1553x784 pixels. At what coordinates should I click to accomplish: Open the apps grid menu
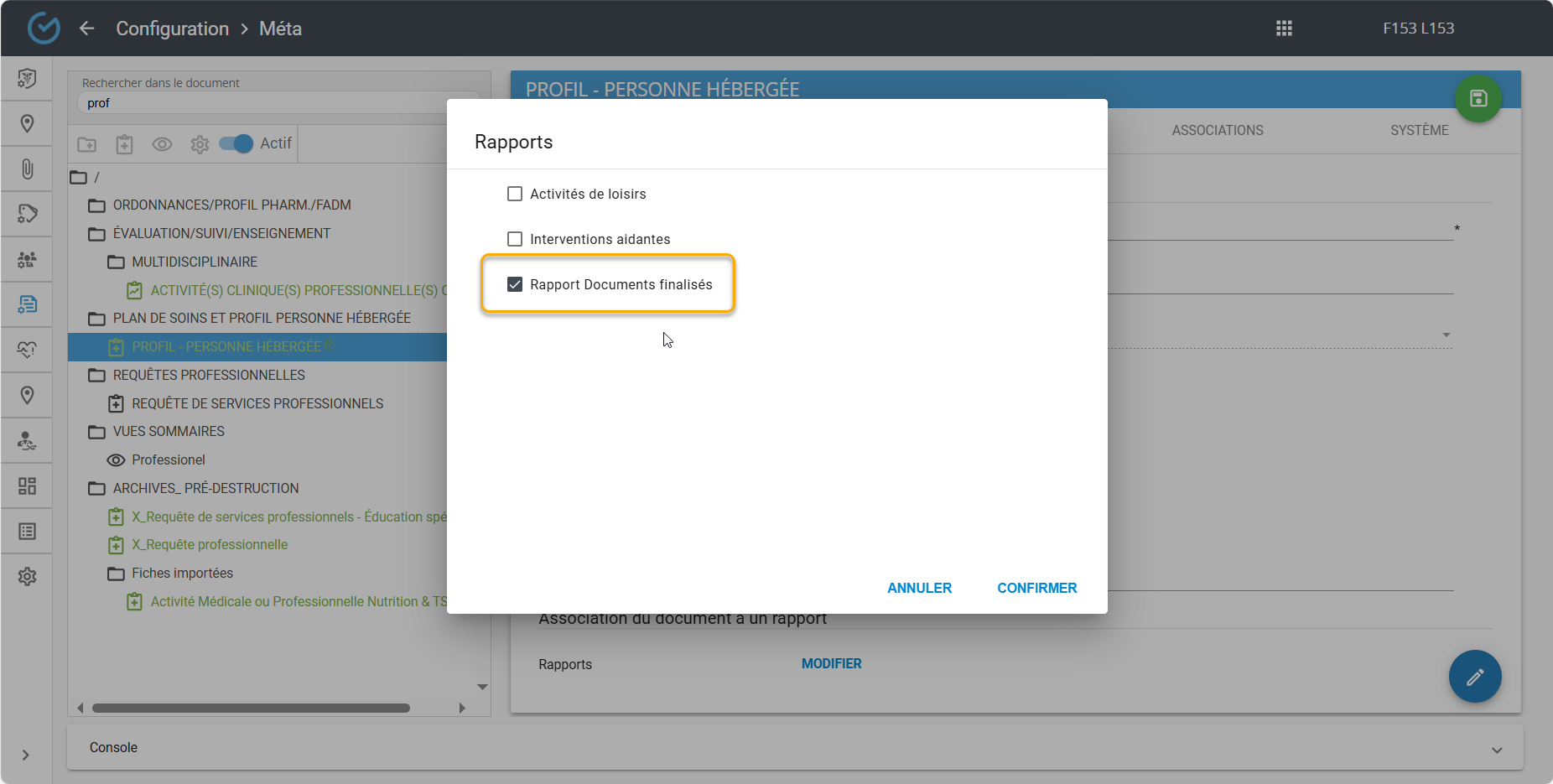point(1284,29)
